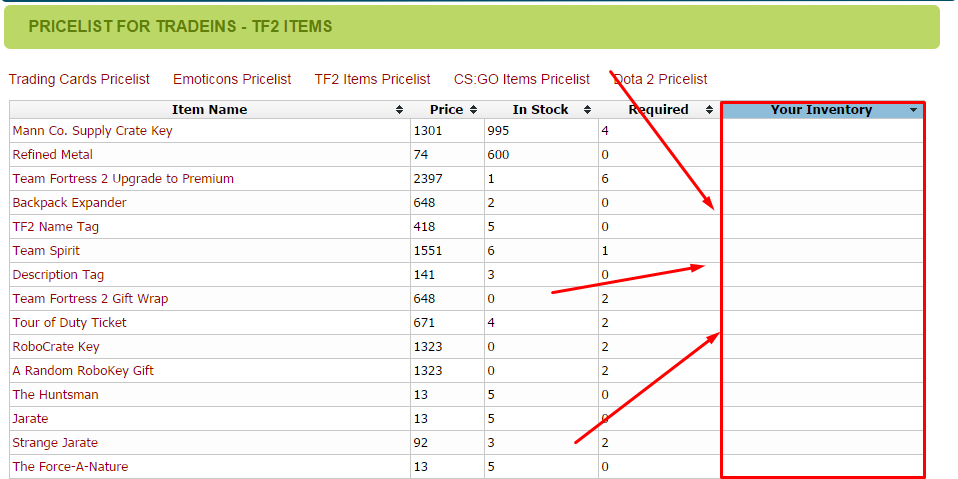958x479 pixels.
Task: Open The Force-A-Nature item link
Action: click(x=70, y=467)
